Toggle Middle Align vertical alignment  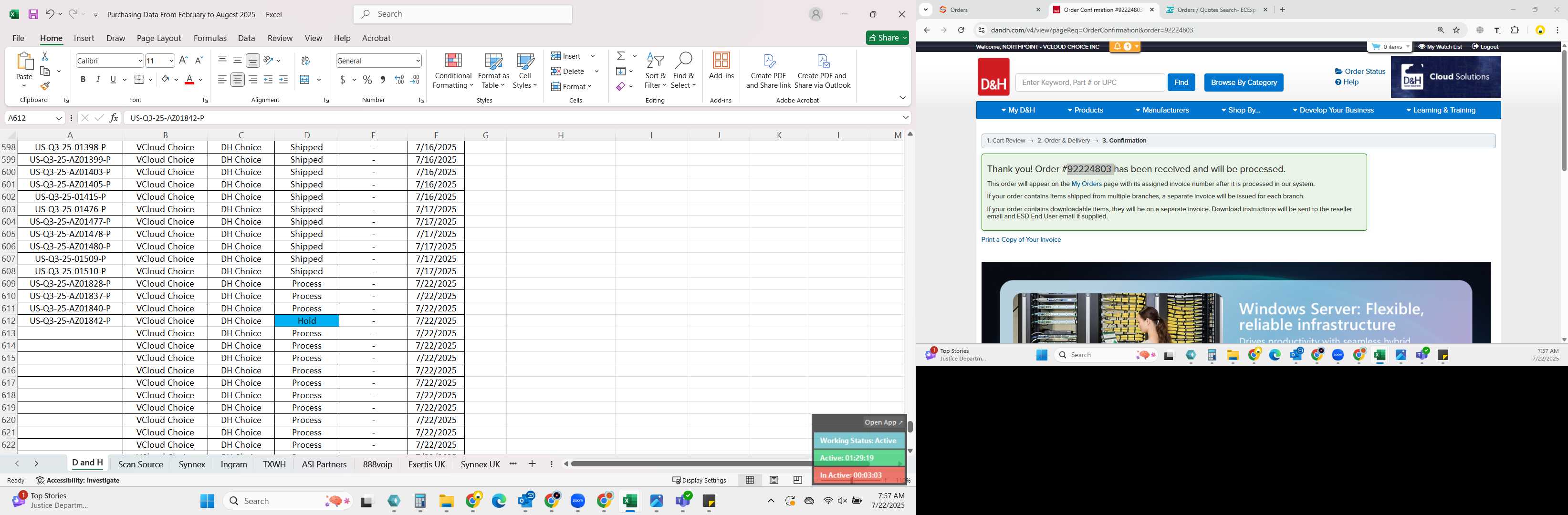tap(237, 60)
